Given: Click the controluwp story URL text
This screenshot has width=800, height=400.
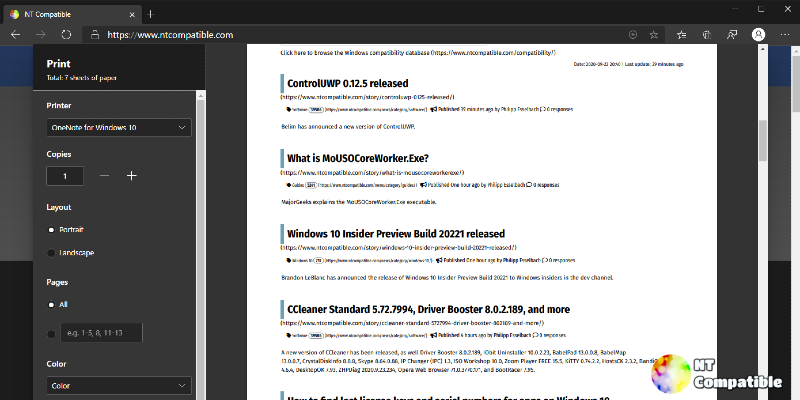Looking at the screenshot, I should (x=367, y=97).
